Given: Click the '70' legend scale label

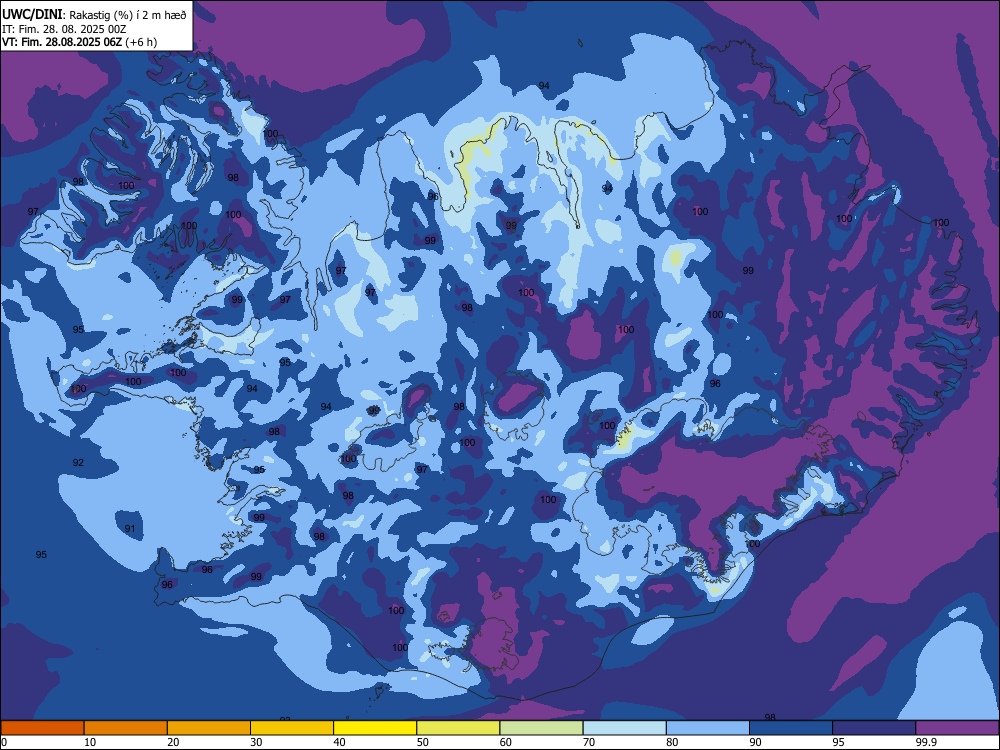Looking at the screenshot, I should pos(589,742).
